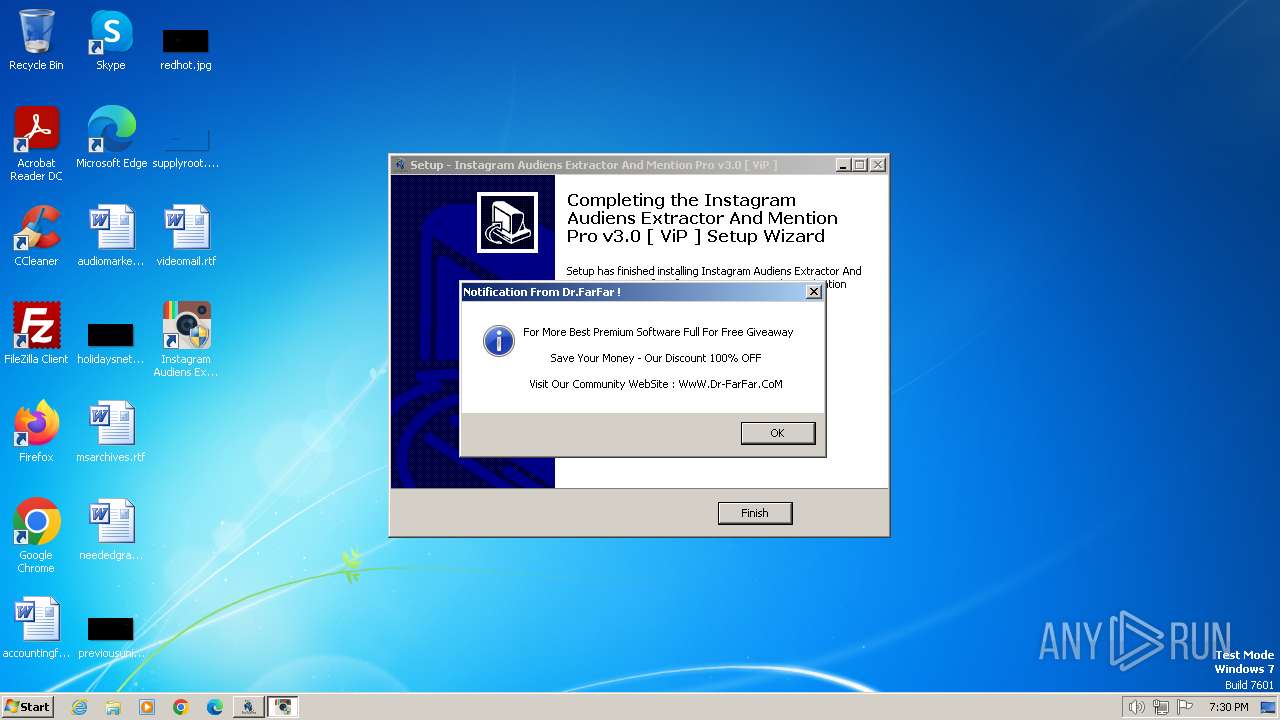
Task: Close the Dr.FarFar notification dialog
Action: (x=813, y=291)
